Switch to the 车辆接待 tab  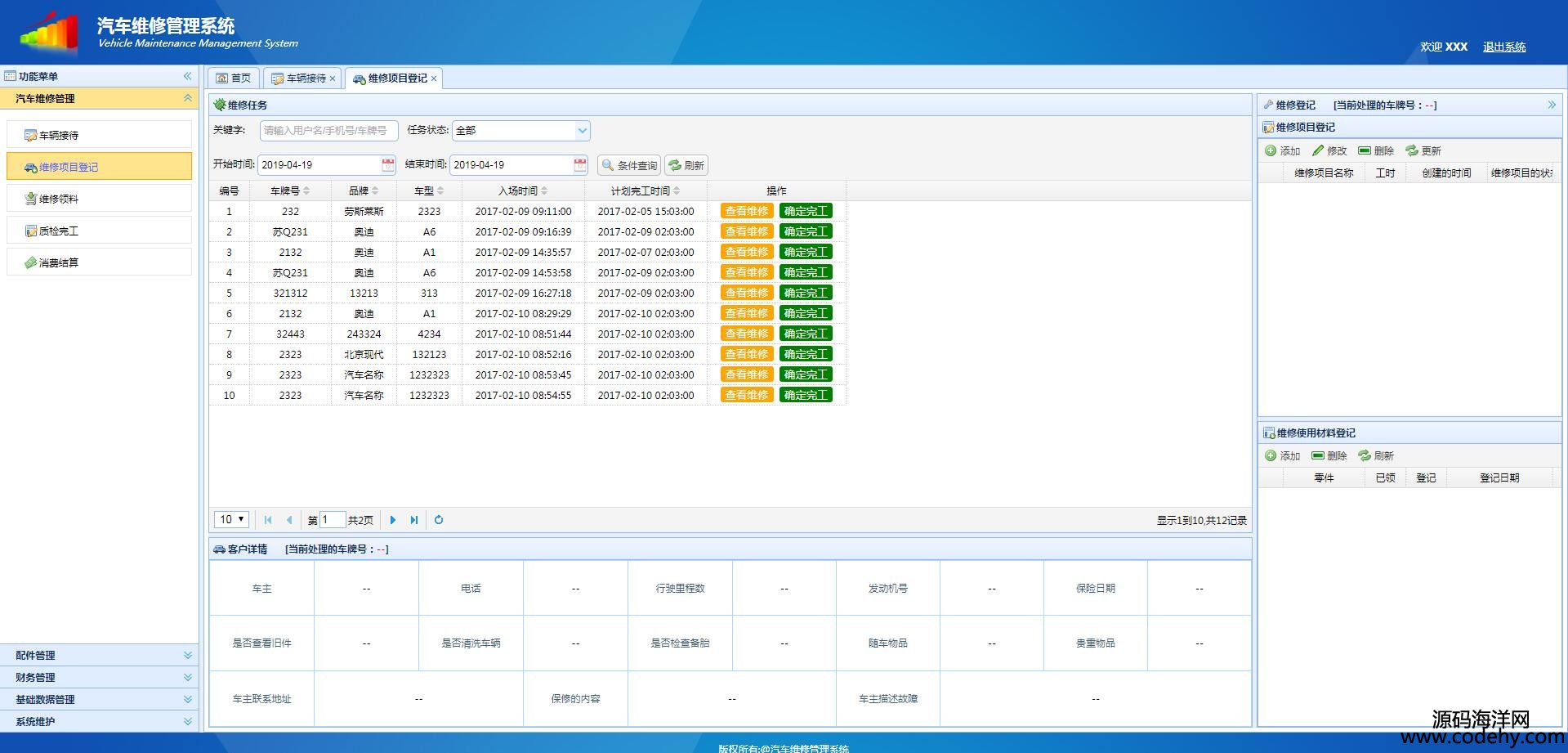pyautogui.click(x=300, y=78)
